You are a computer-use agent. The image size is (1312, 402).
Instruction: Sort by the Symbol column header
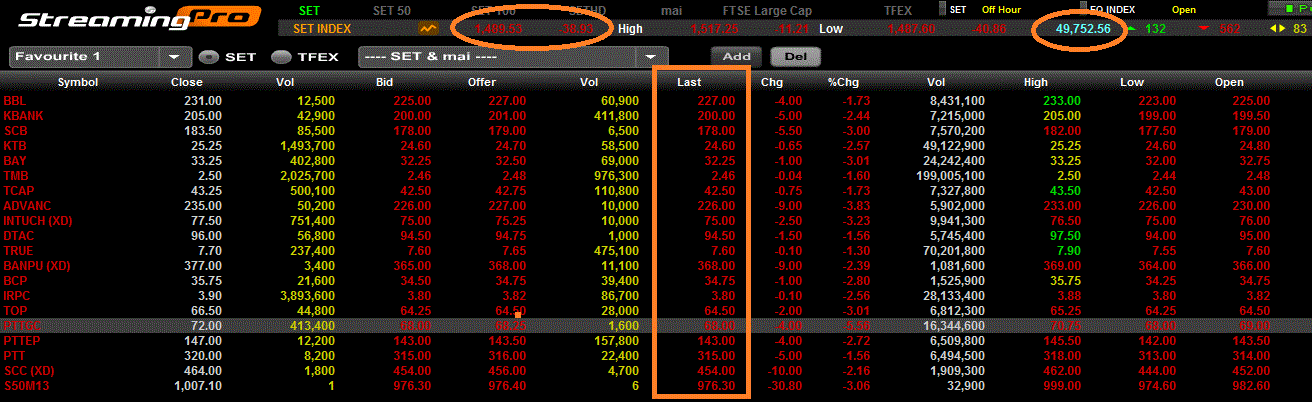77,83
